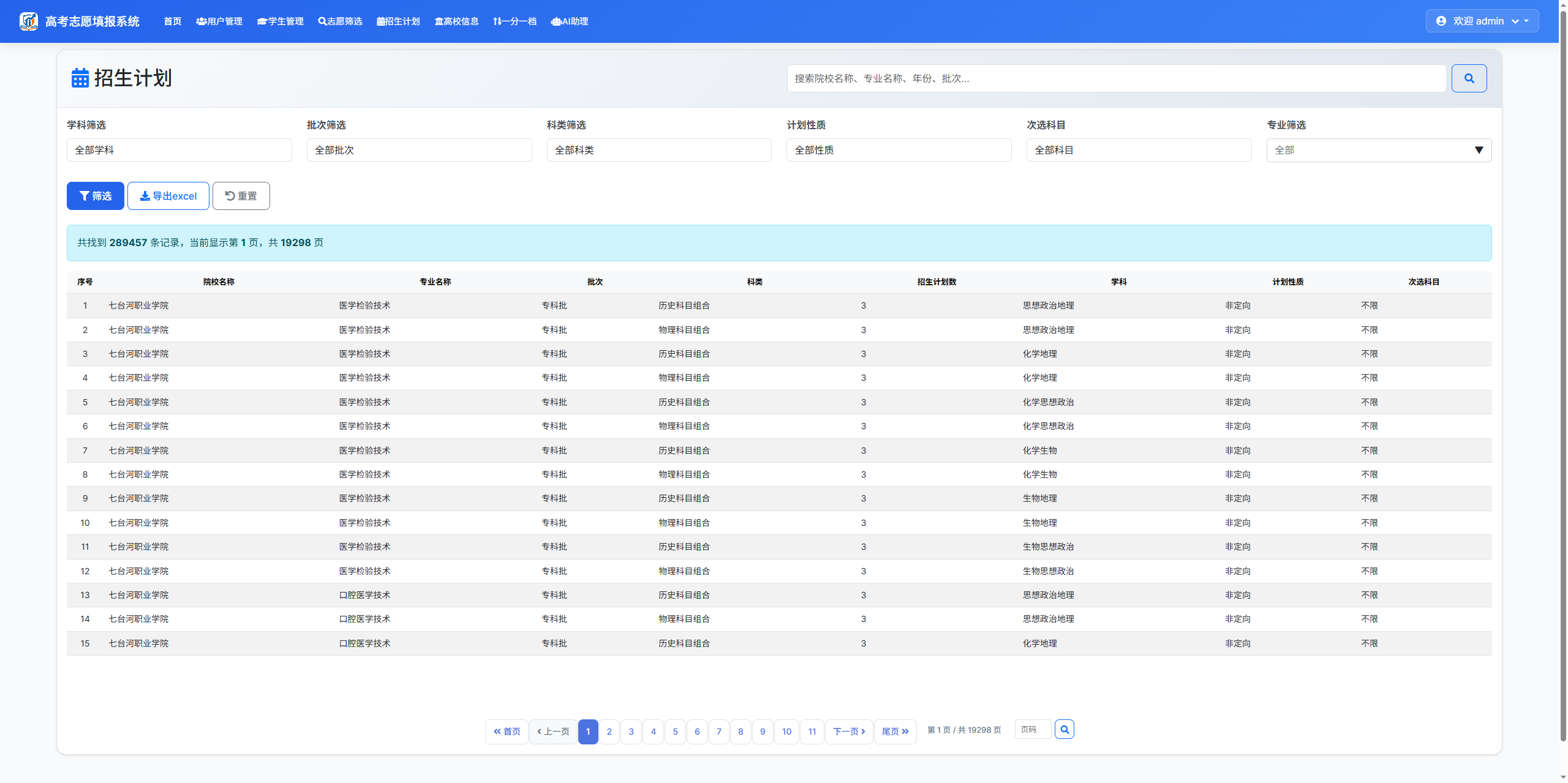Open the AI助理 robot menu item
1568x783 pixels.
pos(569,21)
